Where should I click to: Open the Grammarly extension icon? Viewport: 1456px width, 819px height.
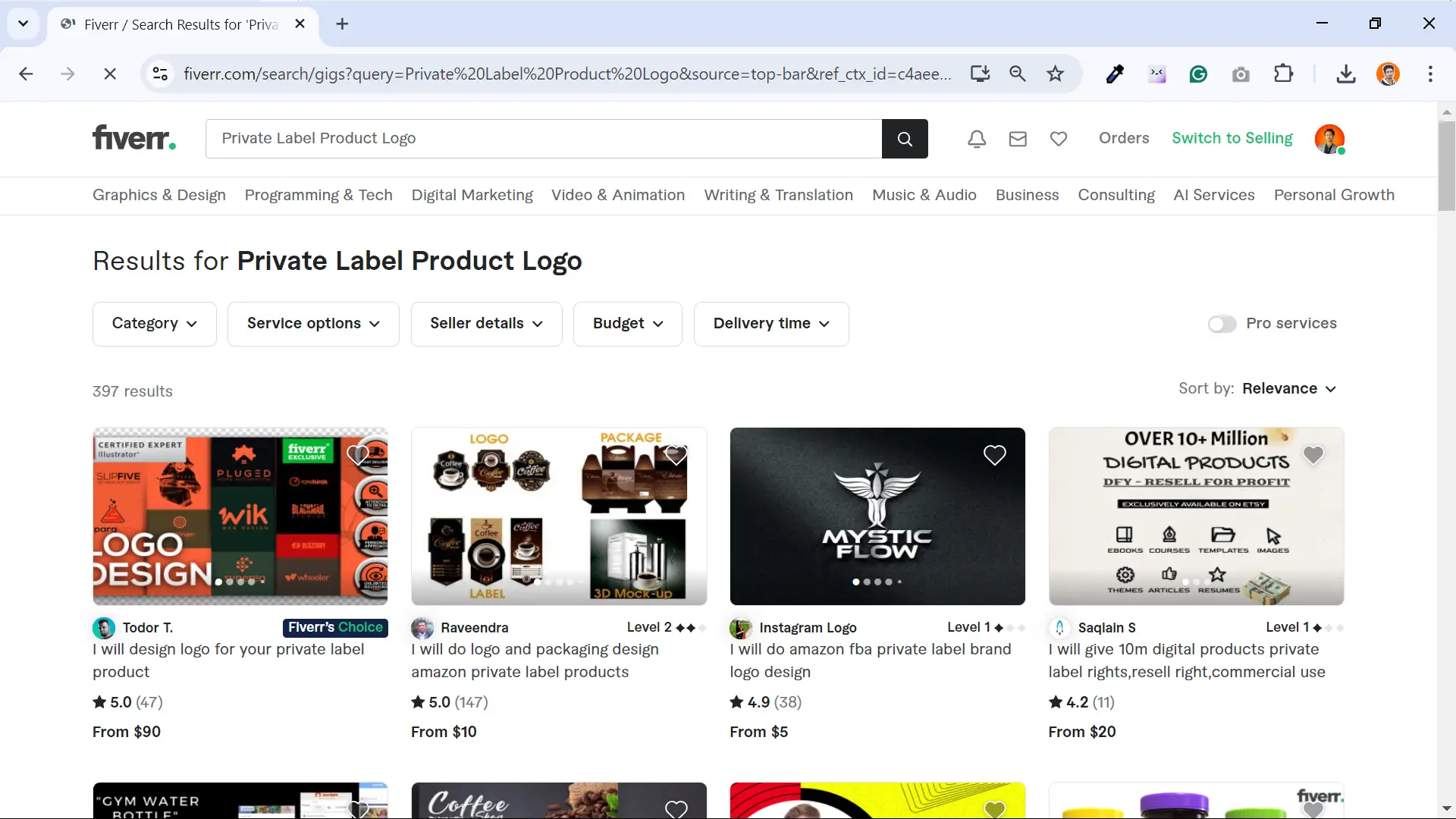pyautogui.click(x=1198, y=74)
